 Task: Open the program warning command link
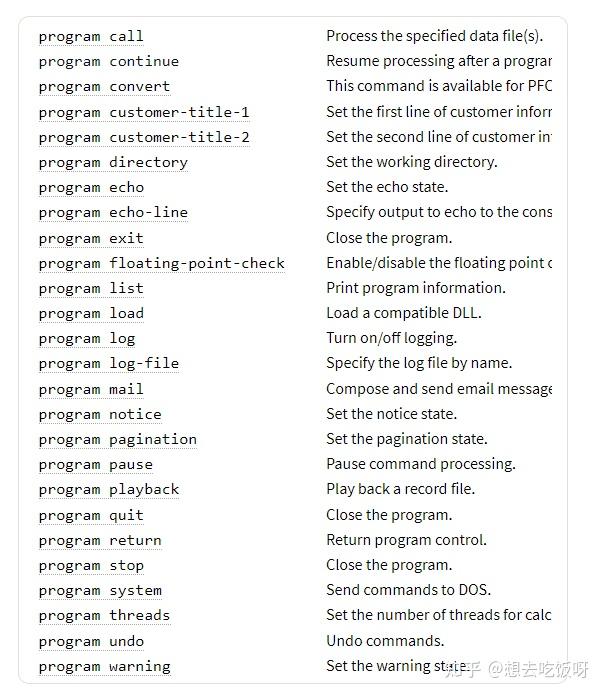tap(104, 666)
